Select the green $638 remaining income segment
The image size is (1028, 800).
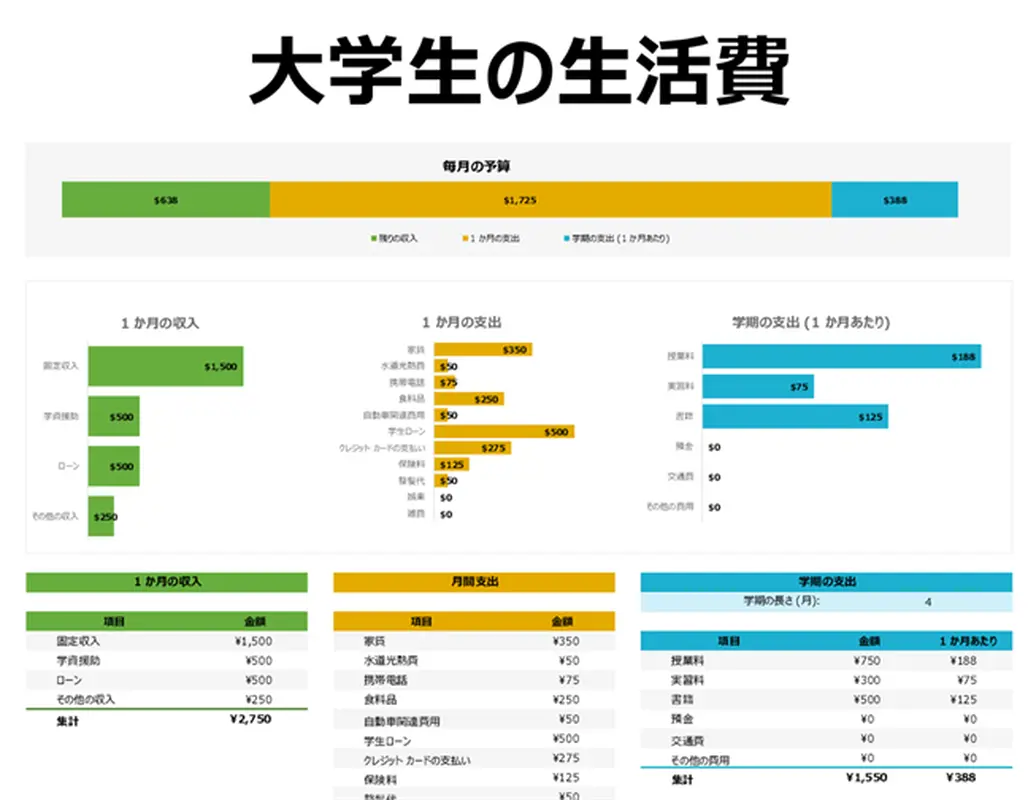pyautogui.click(x=165, y=200)
